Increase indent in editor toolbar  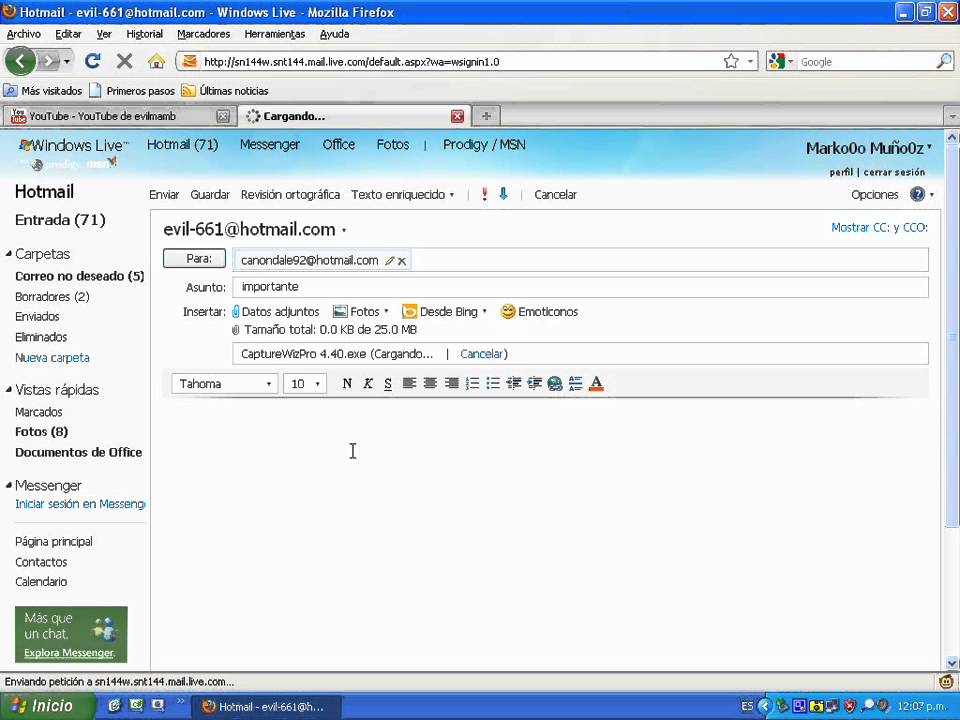tap(534, 383)
